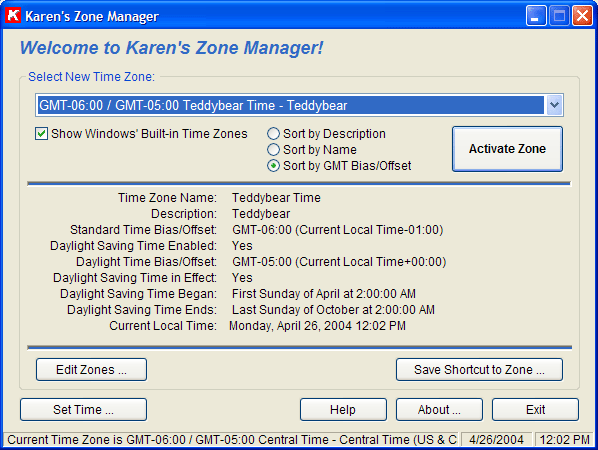Click the Current Time Zone status bar text
The image size is (598, 450).
coord(231,440)
